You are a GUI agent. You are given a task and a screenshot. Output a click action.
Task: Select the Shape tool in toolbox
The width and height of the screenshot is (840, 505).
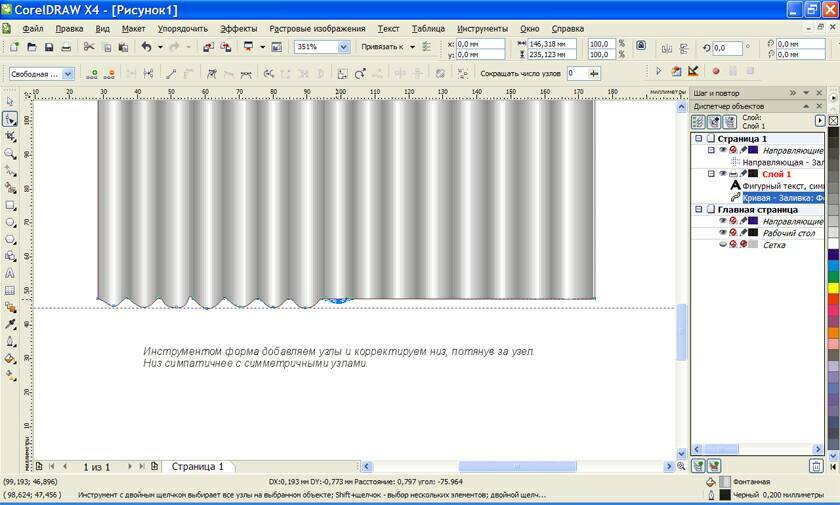coord(10,119)
